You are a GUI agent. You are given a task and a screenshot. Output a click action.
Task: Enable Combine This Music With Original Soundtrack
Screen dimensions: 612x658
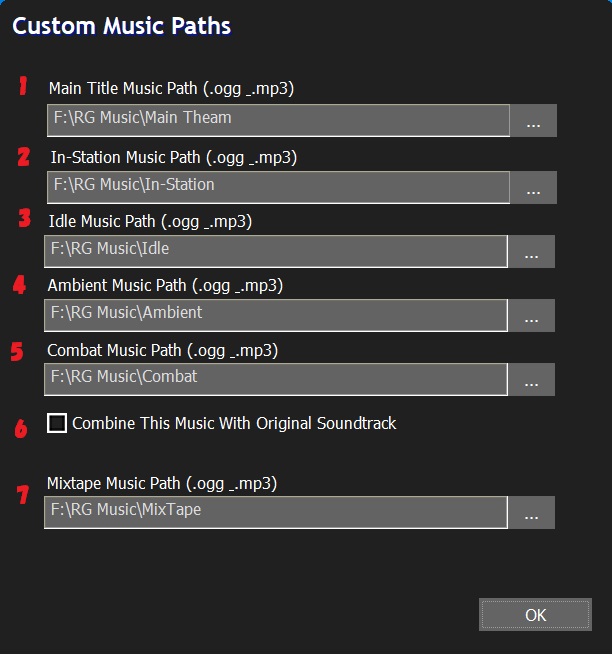[58, 424]
